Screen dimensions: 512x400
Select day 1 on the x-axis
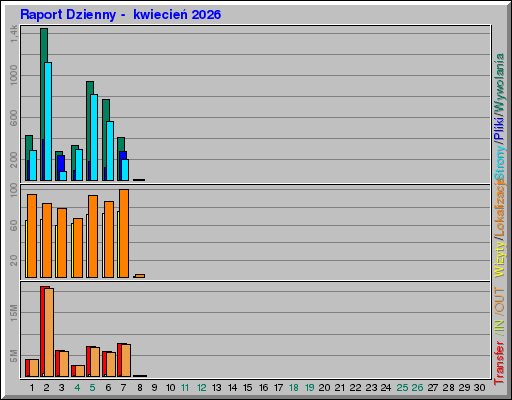(32, 388)
